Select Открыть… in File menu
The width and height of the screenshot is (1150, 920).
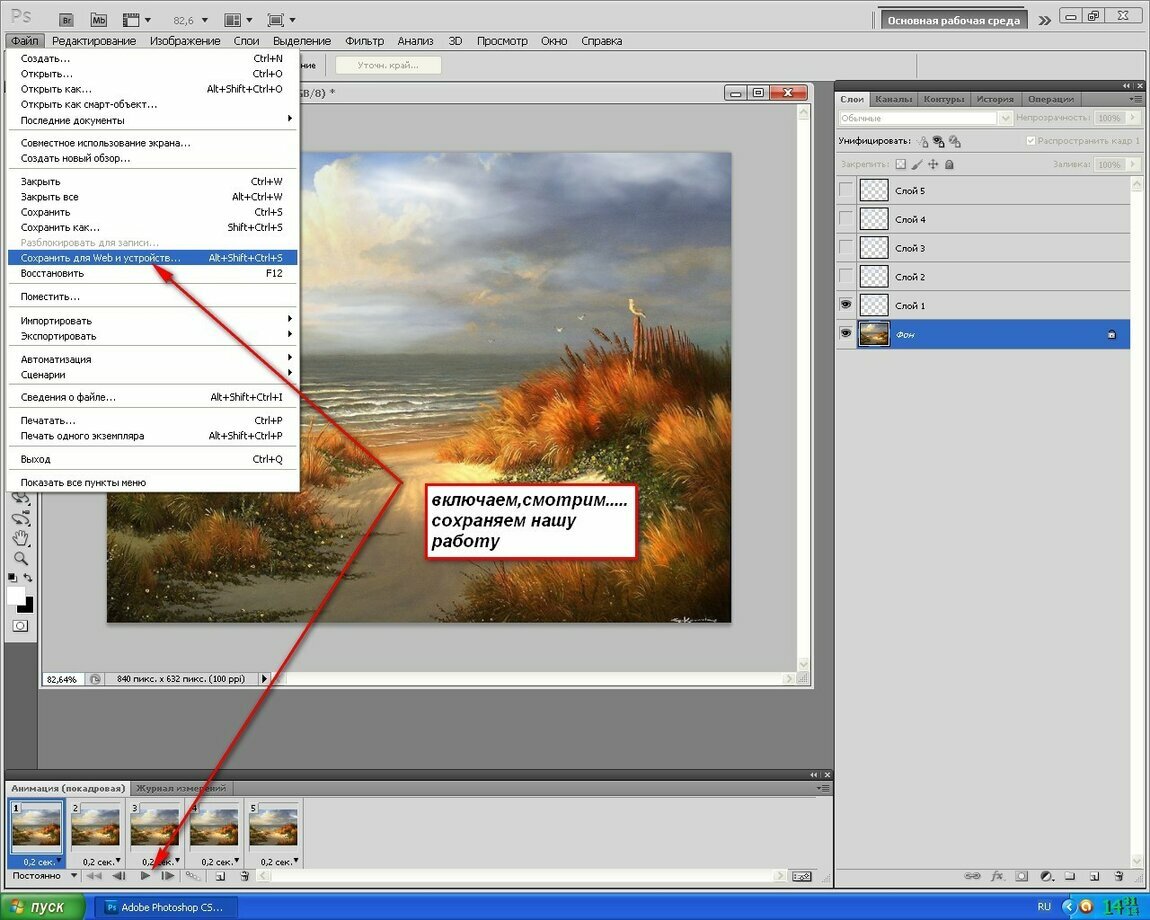[x=152, y=73]
